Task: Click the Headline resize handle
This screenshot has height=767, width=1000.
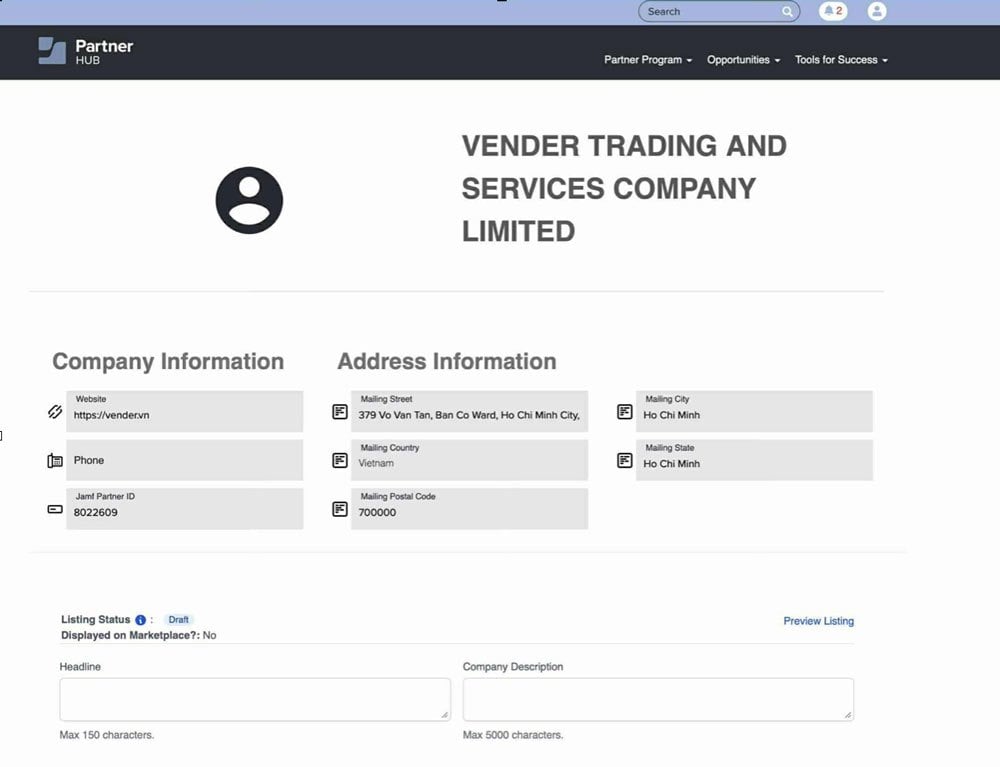Action: pyautogui.click(x=445, y=715)
